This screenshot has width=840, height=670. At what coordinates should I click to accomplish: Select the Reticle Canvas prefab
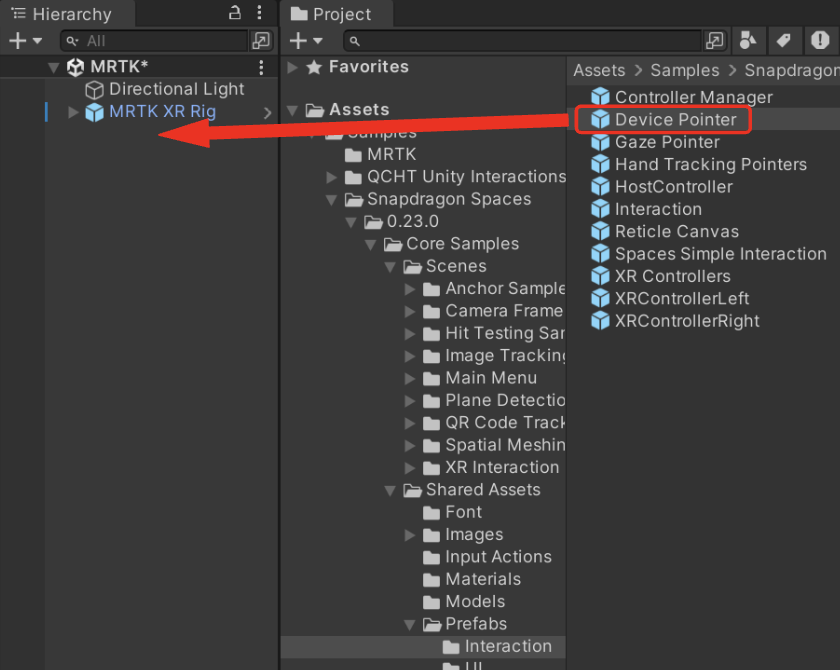665,232
